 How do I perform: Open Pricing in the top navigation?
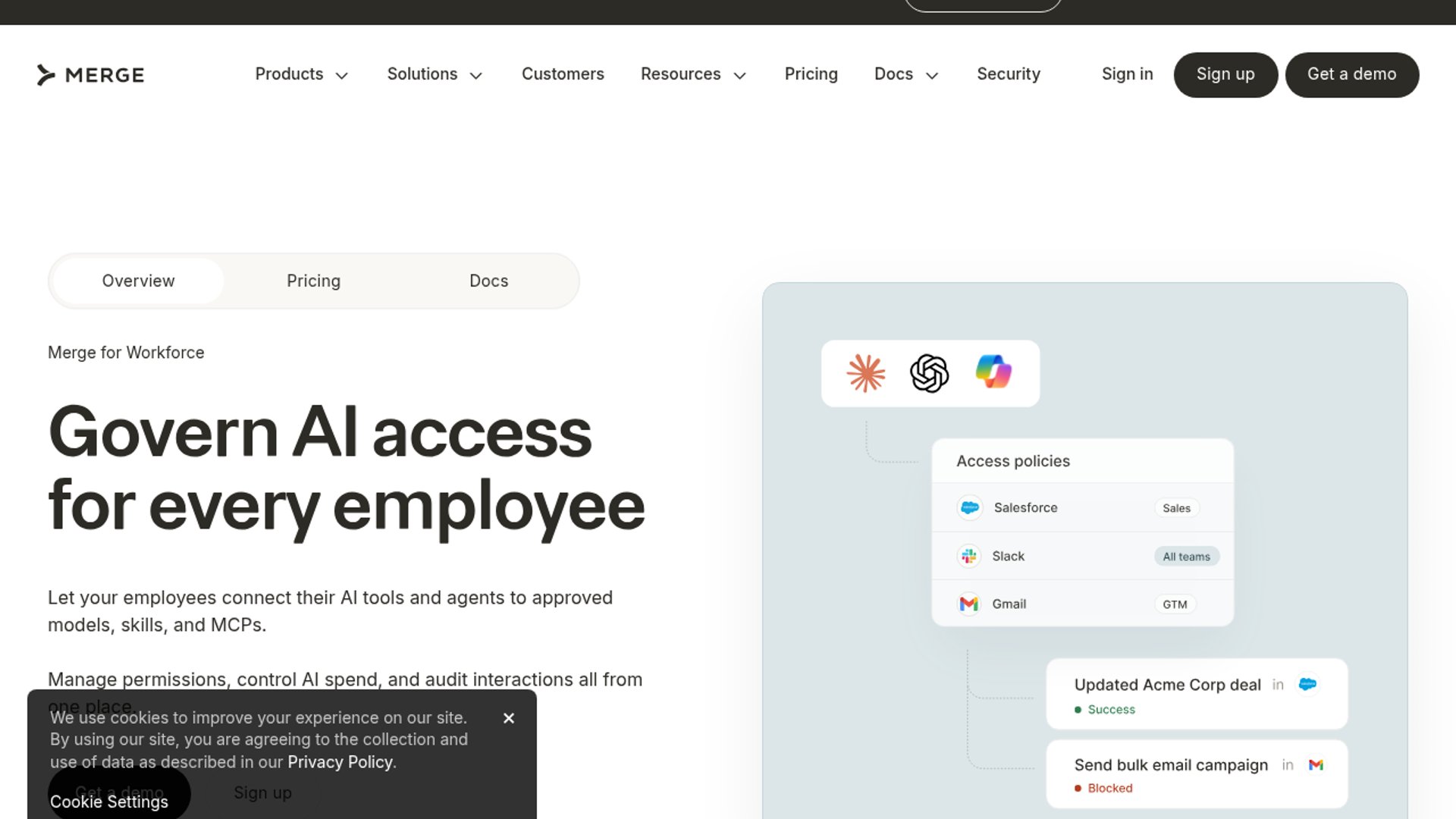click(x=811, y=74)
